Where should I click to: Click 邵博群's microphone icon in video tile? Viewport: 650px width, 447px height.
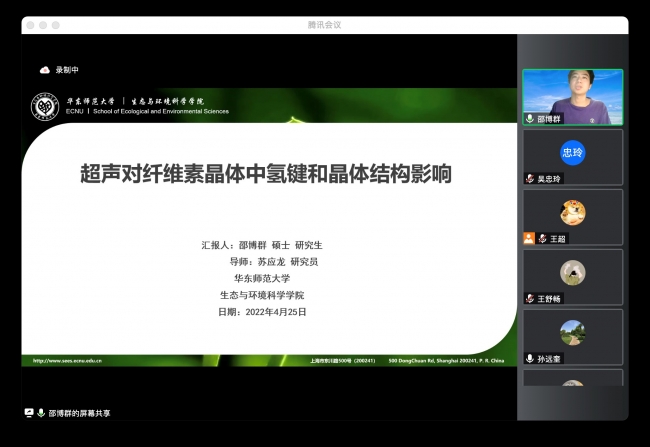coord(530,118)
